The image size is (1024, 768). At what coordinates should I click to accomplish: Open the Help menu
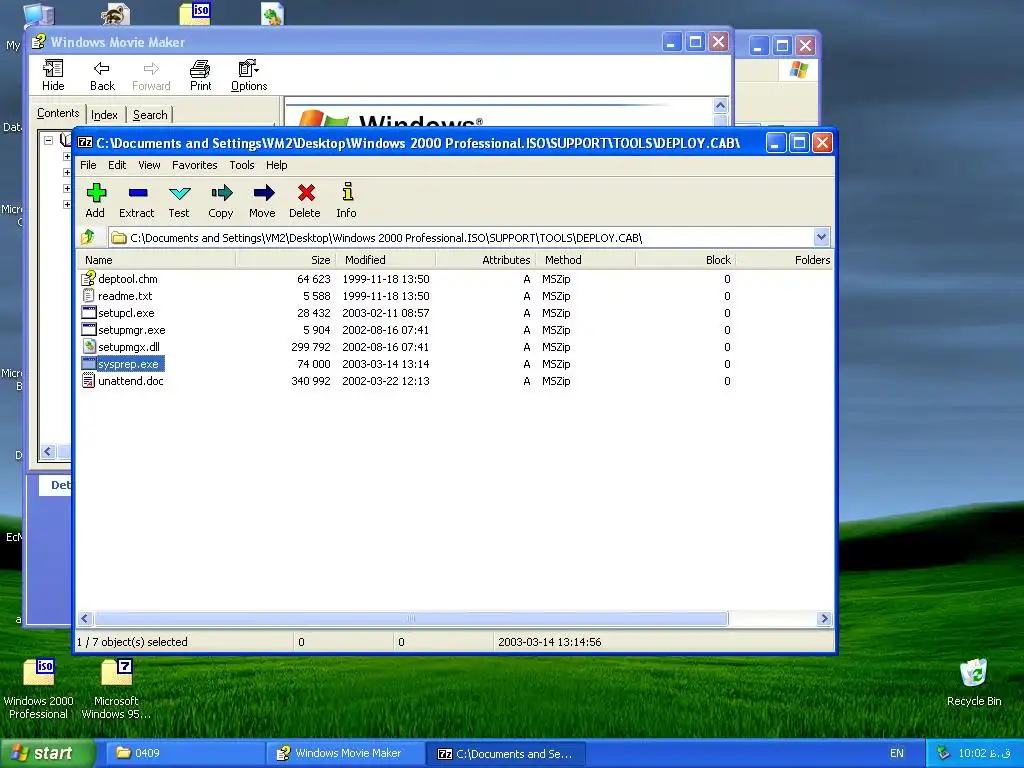[276, 165]
